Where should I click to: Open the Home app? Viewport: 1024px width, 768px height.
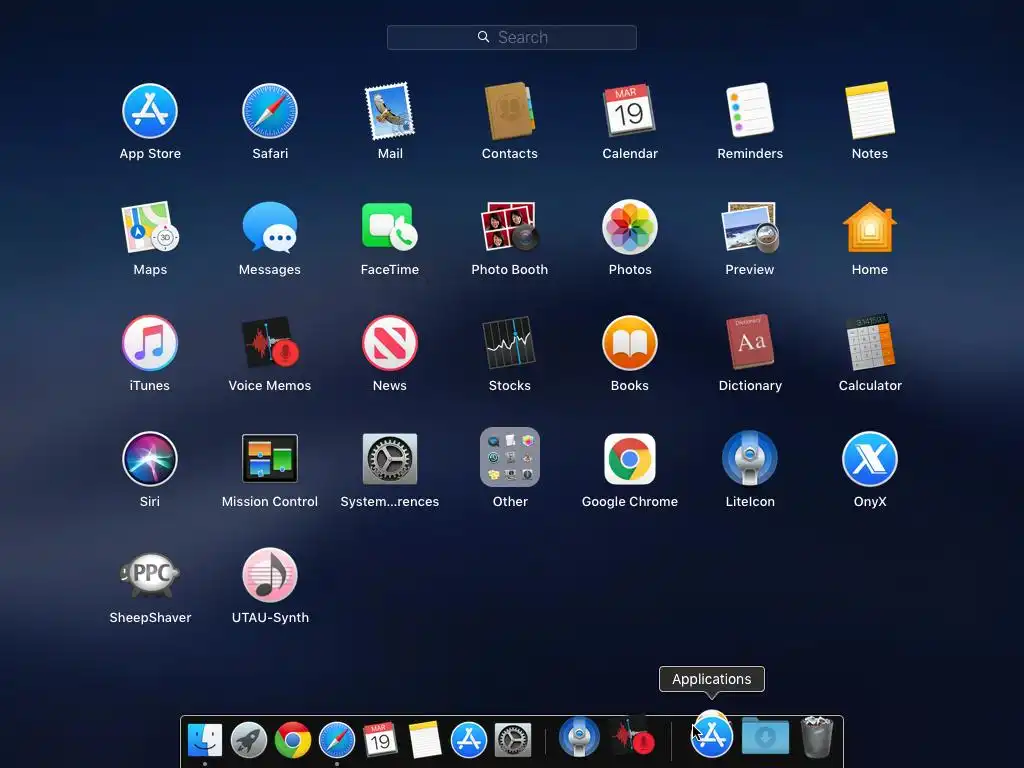[x=870, y=227]
